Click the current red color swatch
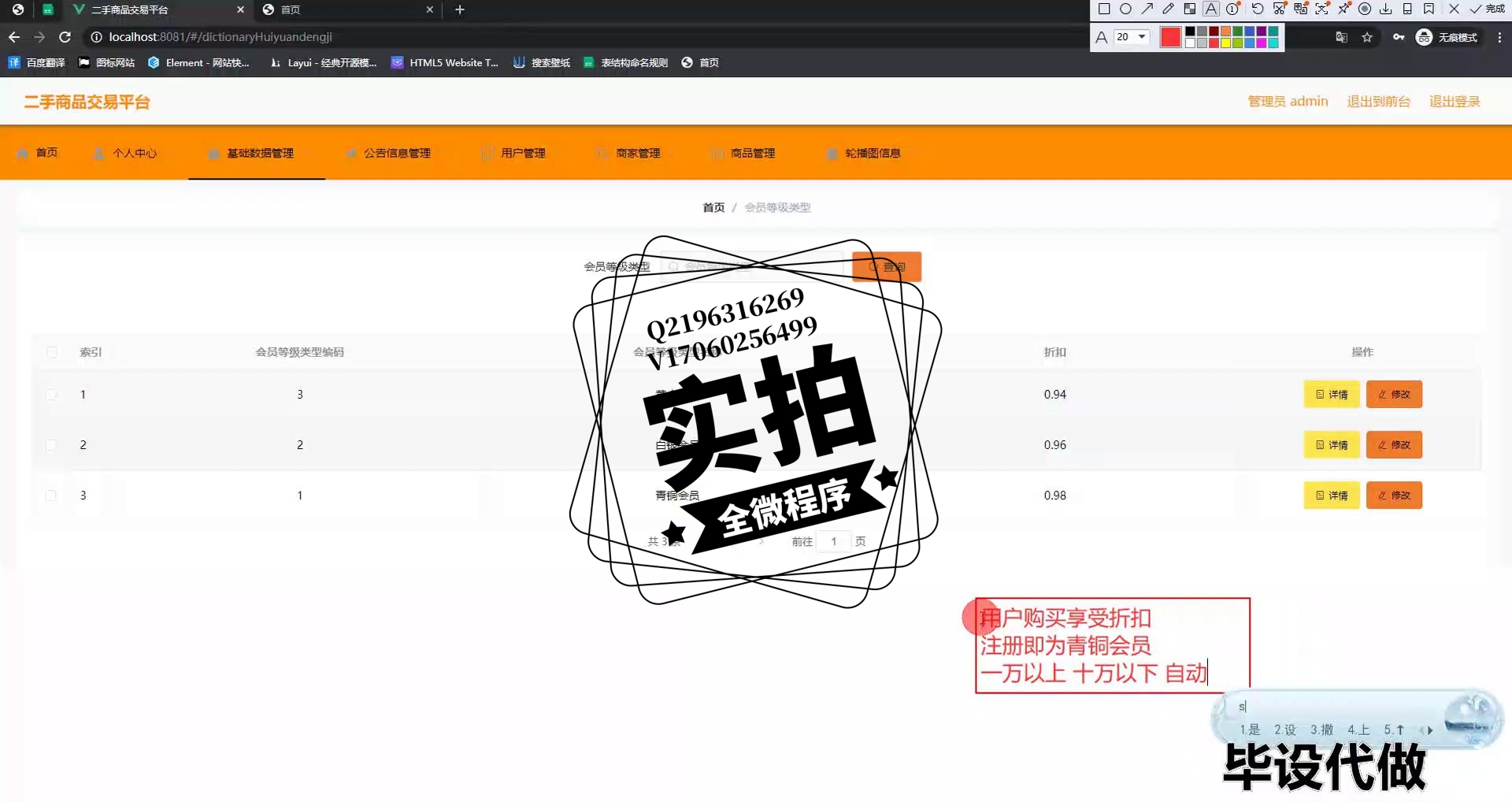Image resolution: width=1512 pixels, height=802 pixels. click(1170, 37)
